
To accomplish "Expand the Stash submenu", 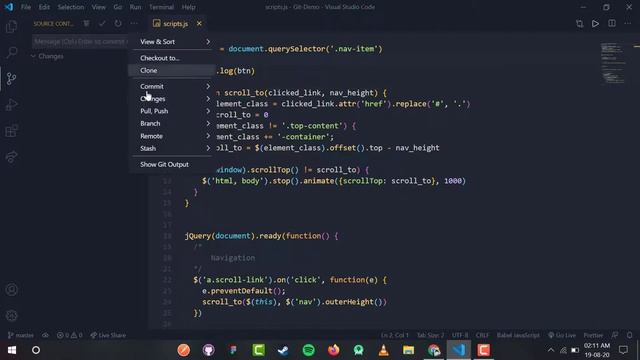I will point(172,148).
